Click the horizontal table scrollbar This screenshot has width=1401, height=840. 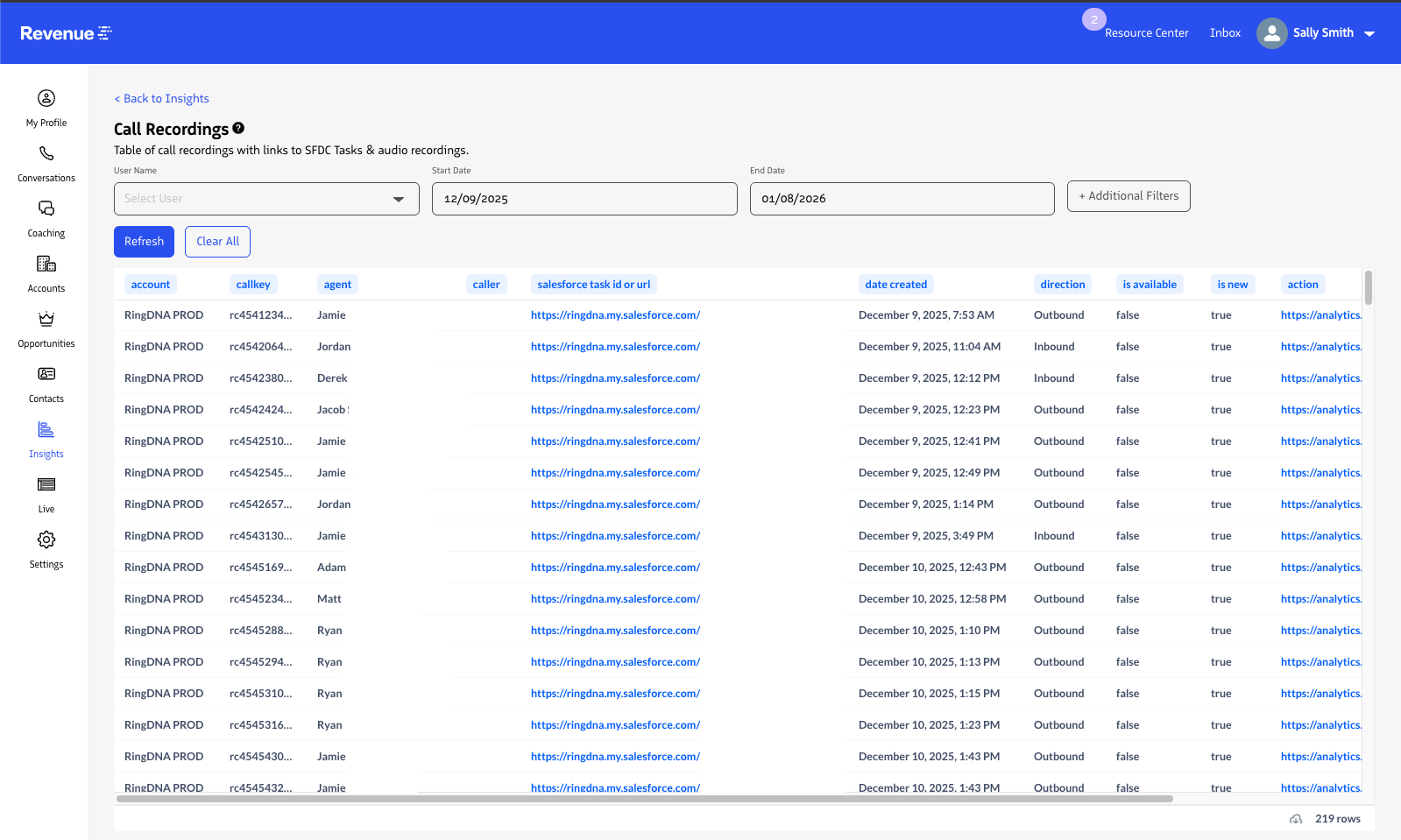644,799
